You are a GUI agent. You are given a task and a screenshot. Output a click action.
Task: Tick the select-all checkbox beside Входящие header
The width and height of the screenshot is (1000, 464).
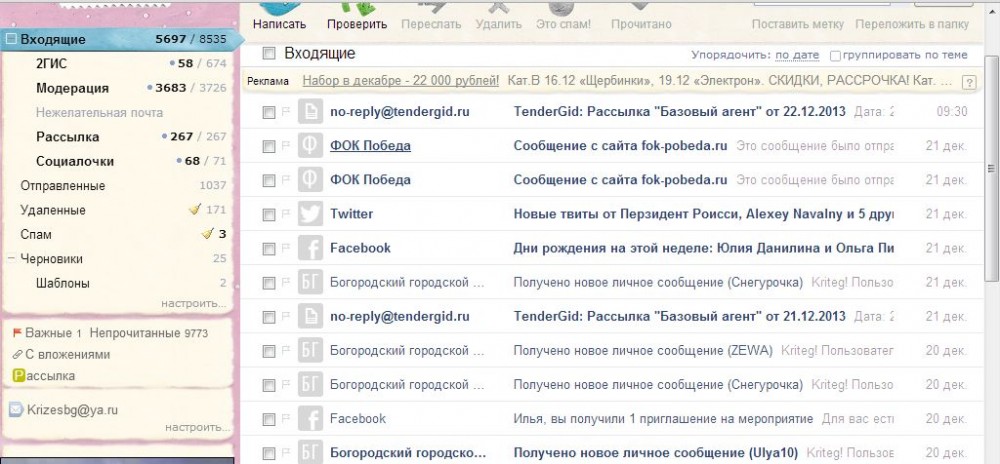pyautogui.click(x=268, y=54)
